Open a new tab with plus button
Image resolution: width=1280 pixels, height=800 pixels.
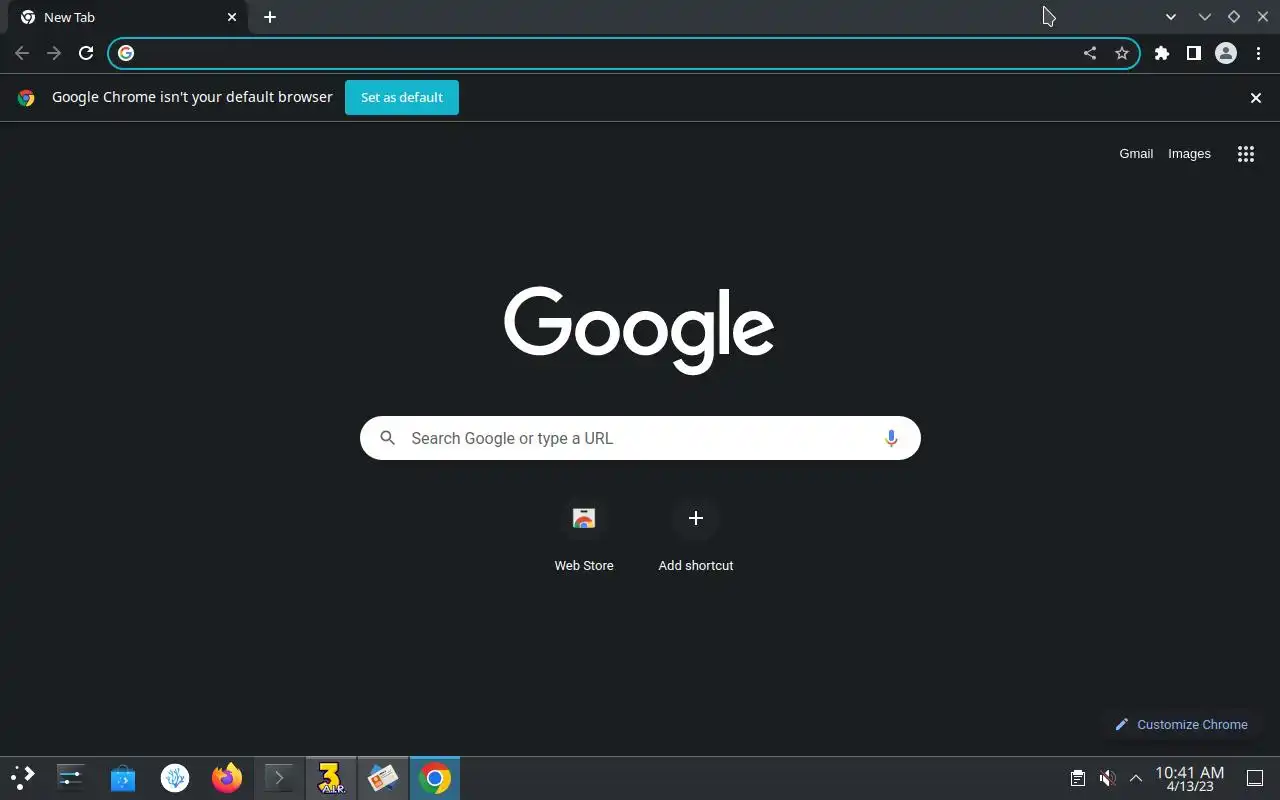pyautogui.click(x=270, y=17)
